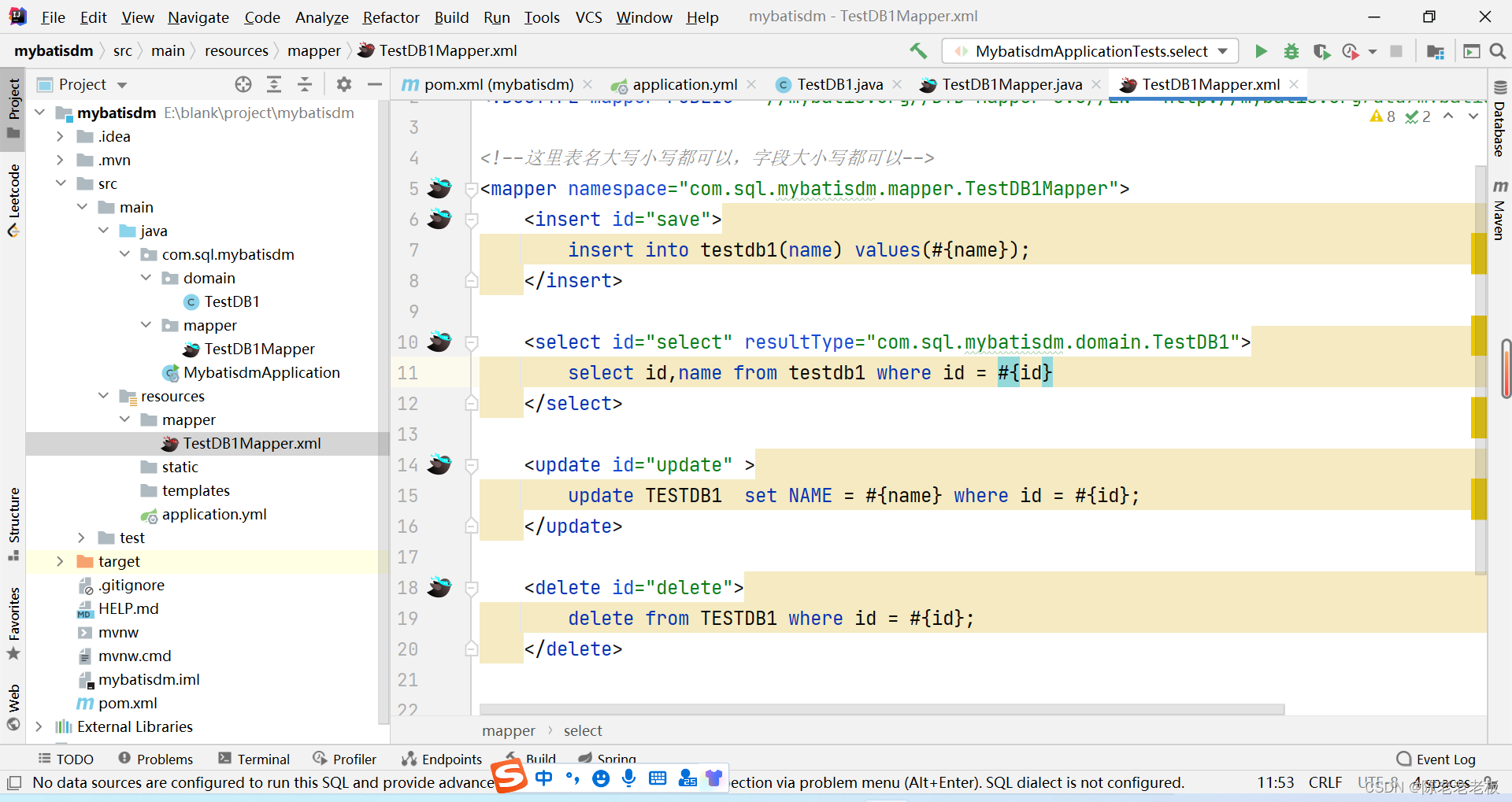The width and height of the screenshot is (1512, 802).
Task: Open Endpoints tool window
Action: click(442, 759)
